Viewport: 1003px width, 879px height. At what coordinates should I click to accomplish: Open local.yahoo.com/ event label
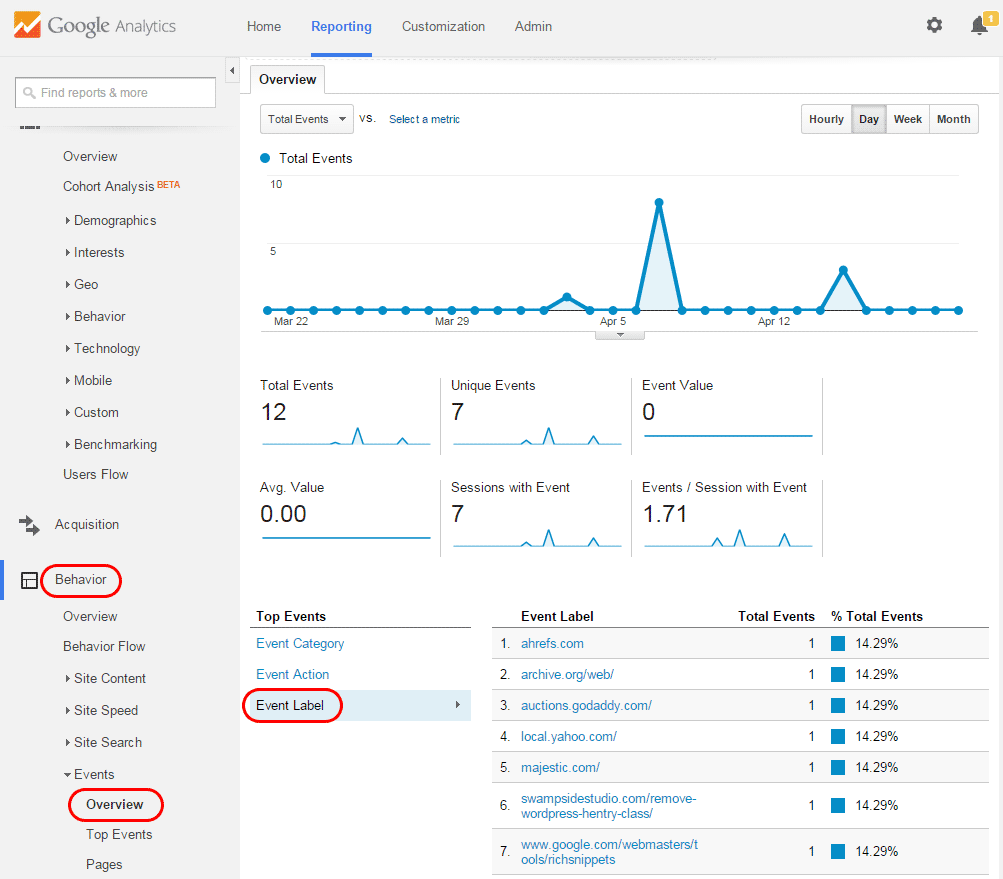[569, 736]
